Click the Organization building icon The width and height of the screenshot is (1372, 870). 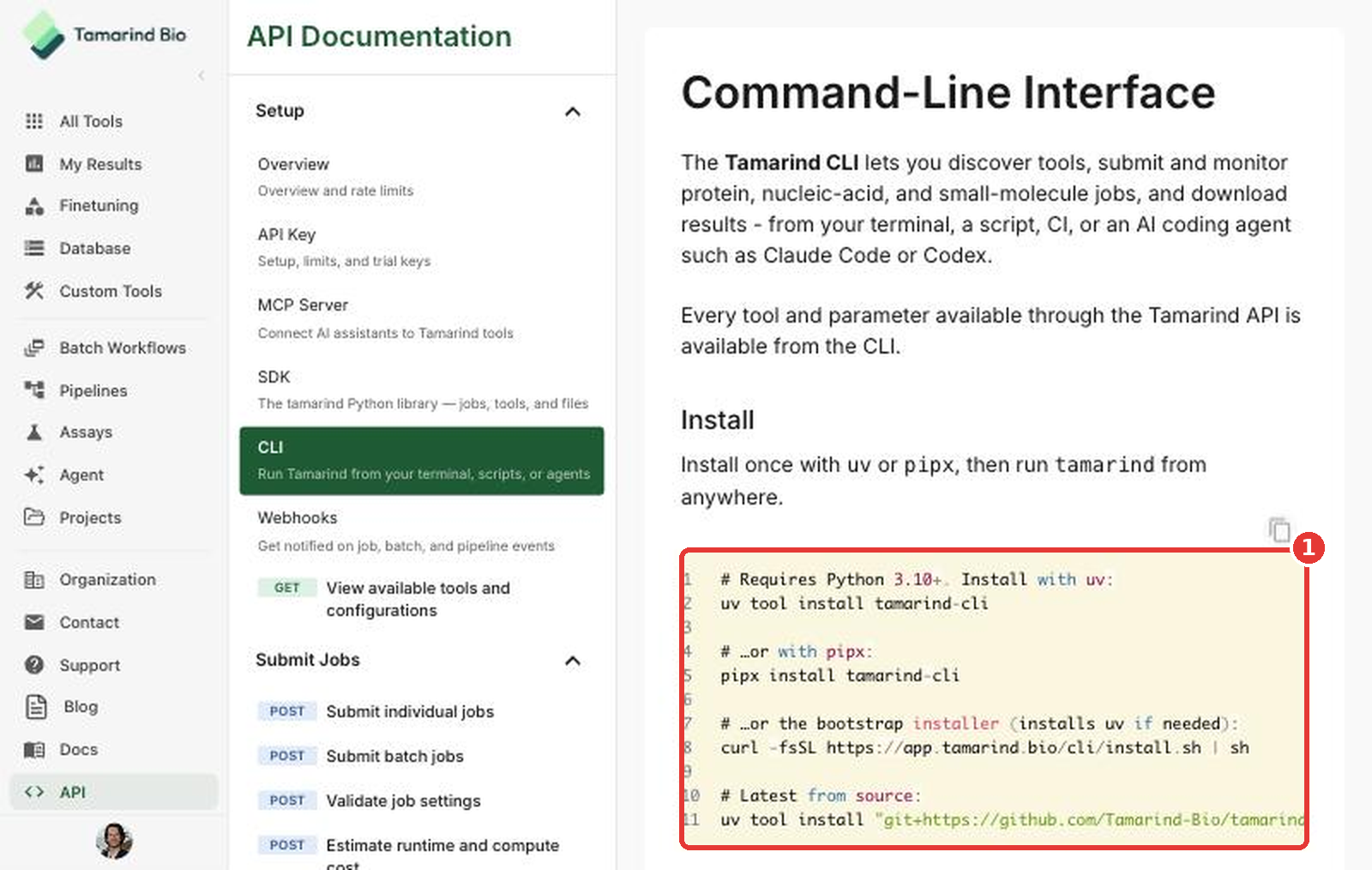[x=34, y=580]
